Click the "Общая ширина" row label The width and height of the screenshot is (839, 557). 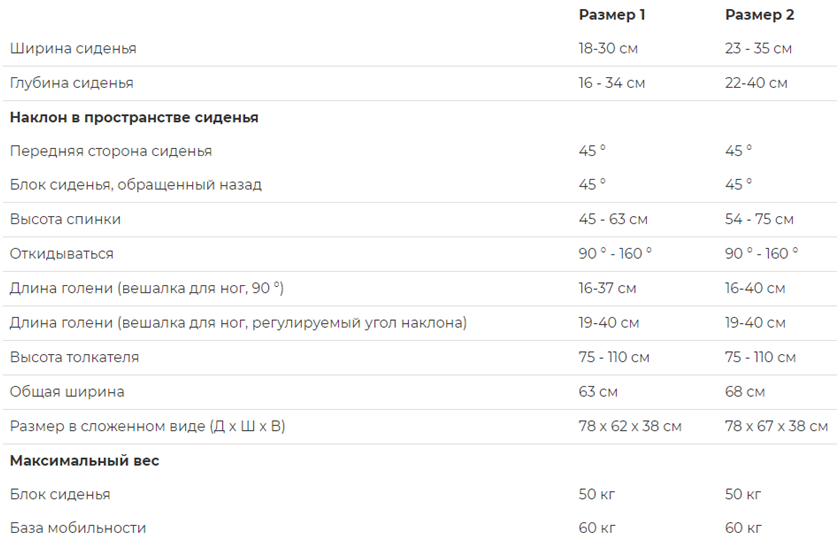67,392
